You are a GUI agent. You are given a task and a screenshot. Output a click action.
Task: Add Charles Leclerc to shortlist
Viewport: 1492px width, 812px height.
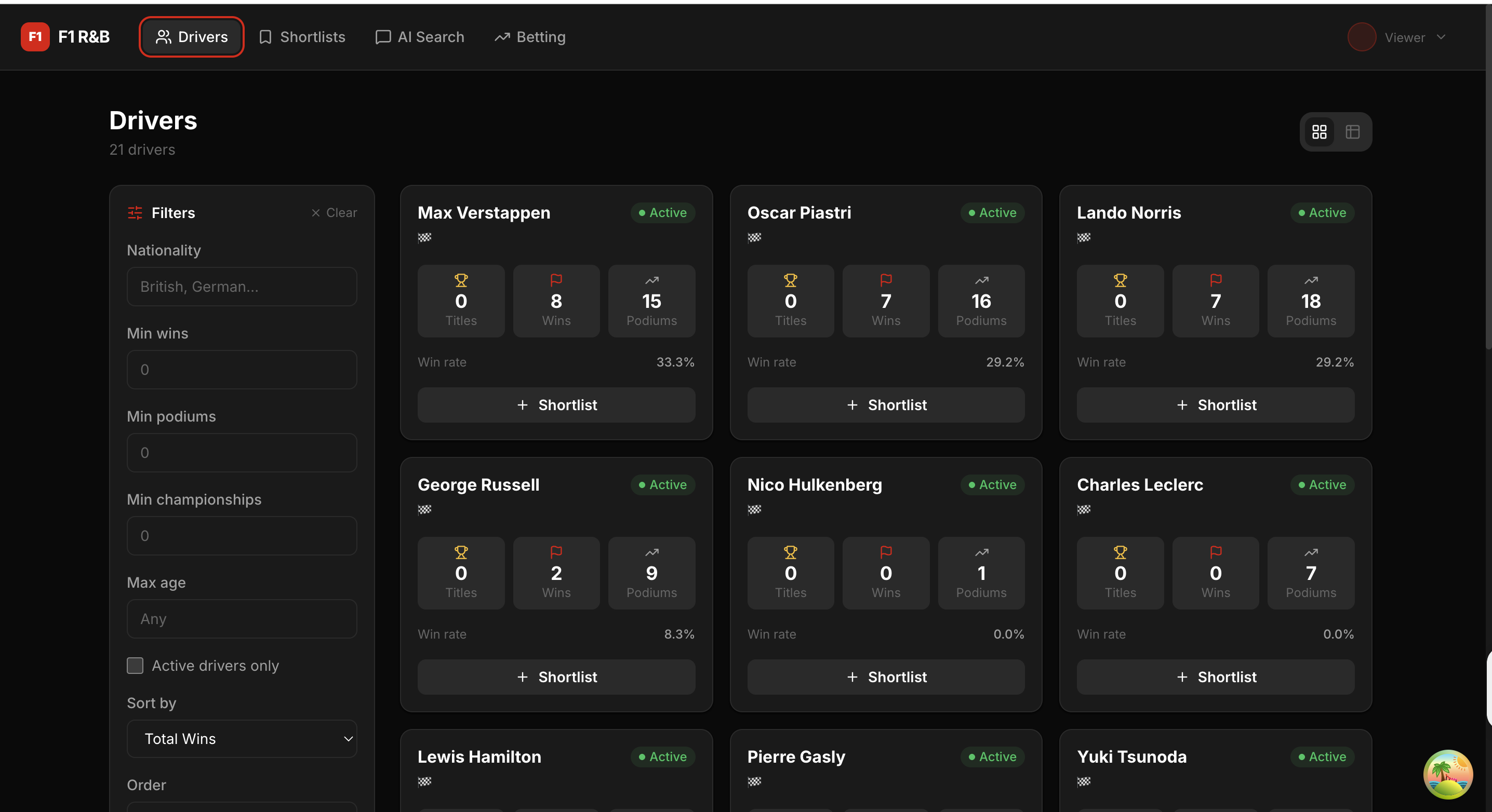1215,677
